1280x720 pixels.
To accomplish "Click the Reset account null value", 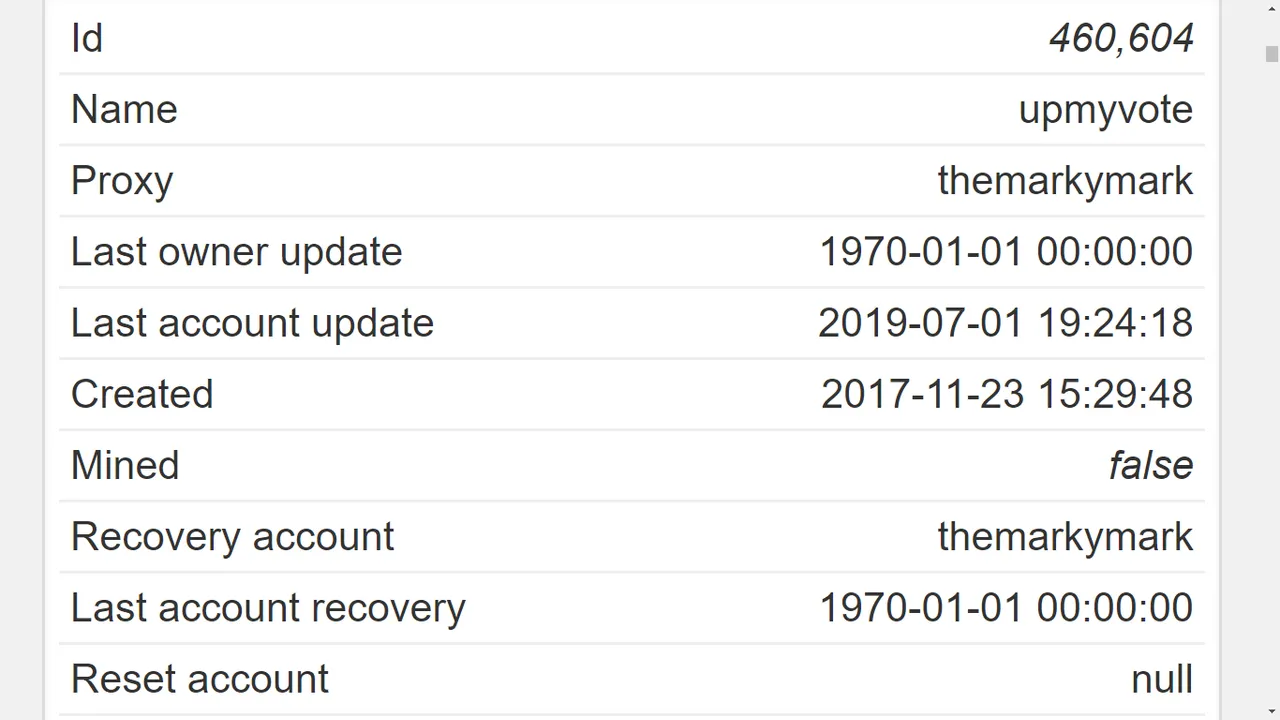I will pyautogui.click(x=1162, y=679).
